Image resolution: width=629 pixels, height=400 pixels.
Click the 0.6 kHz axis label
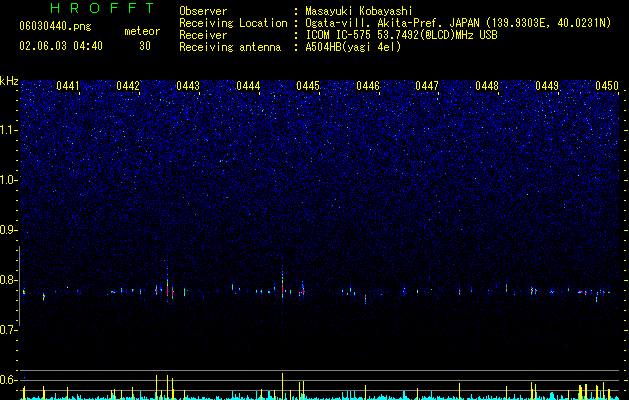pyautogui.click(x=9, y=380)
